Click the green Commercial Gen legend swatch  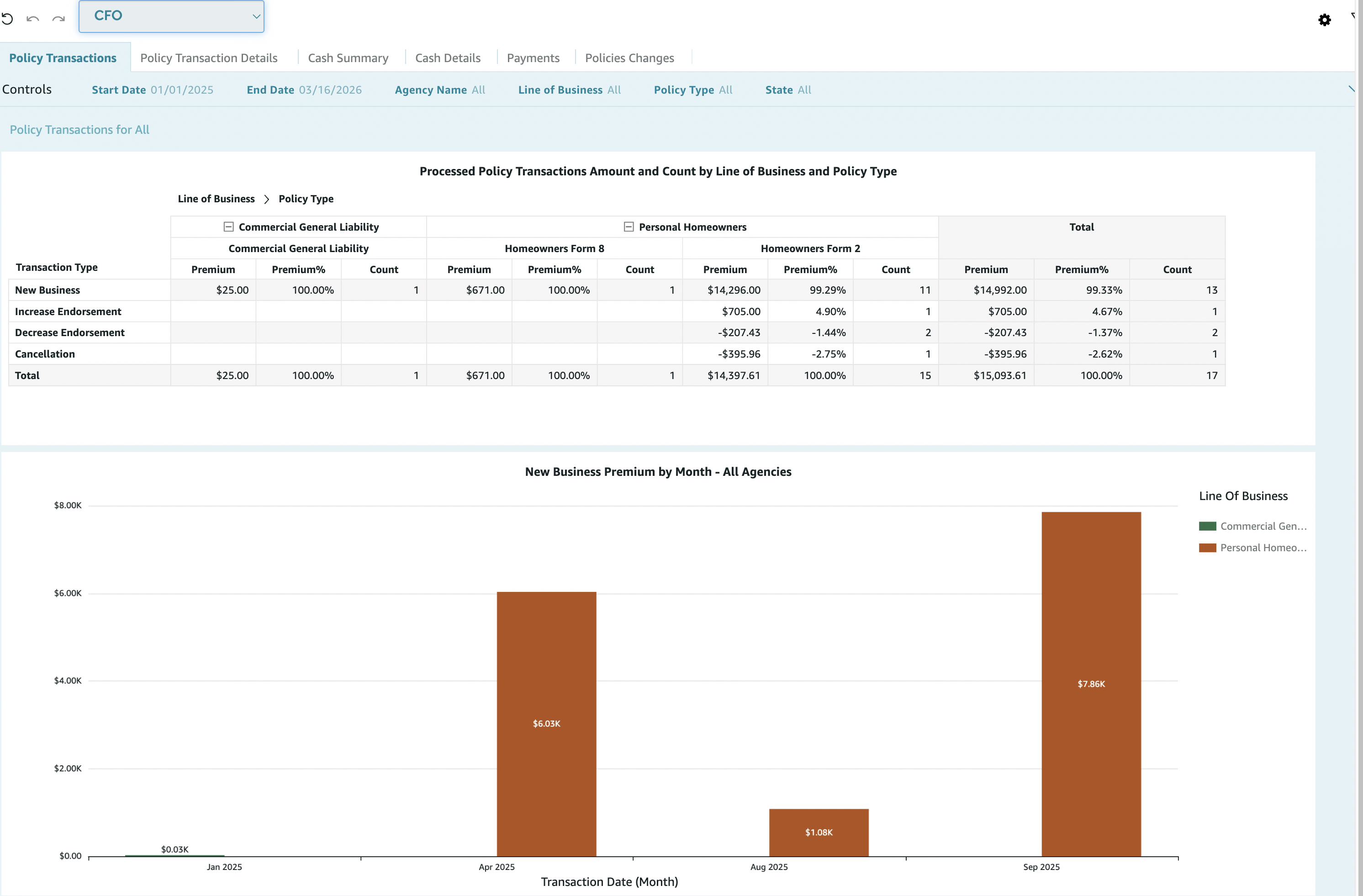click(1207, 526)
